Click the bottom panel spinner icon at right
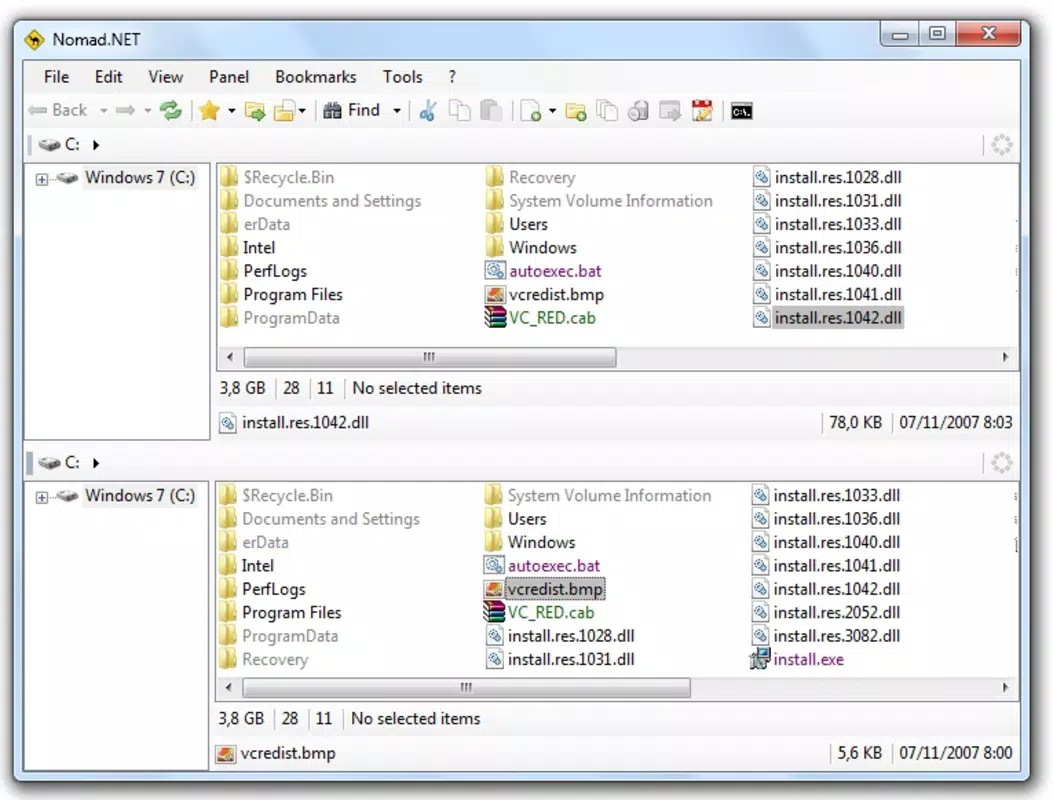 [x=1001, y=462]
